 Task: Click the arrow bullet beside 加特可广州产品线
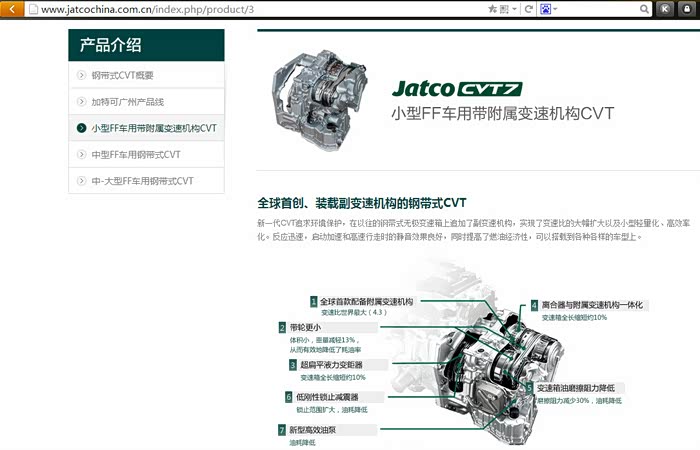click(x=81, y=102)
